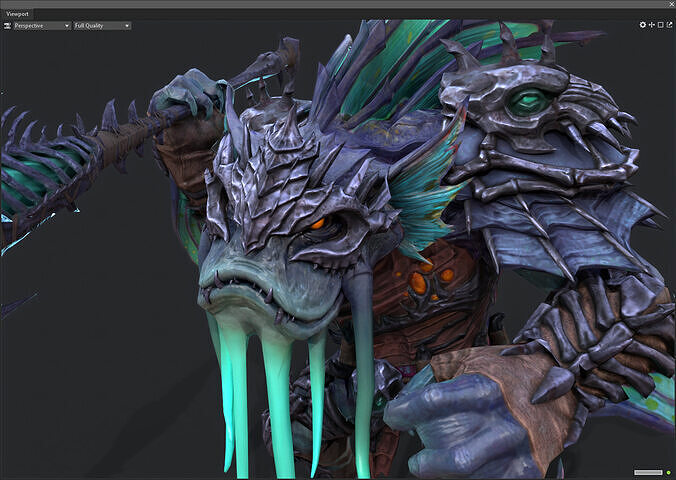Click the green status indicator at the bottom right

tap(669, 473)
